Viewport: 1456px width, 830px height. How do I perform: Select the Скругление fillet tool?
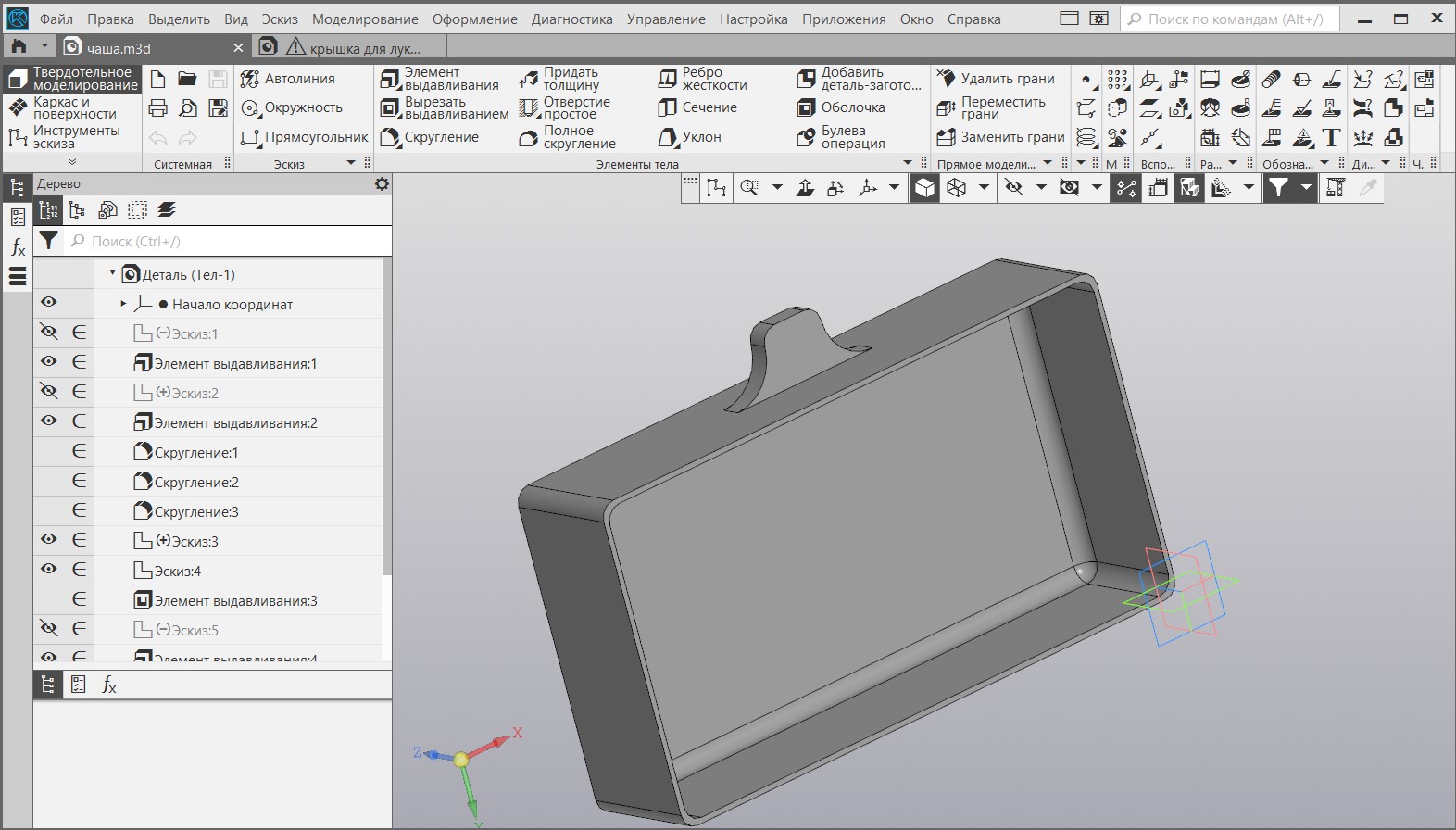click(x=430, y=137)
